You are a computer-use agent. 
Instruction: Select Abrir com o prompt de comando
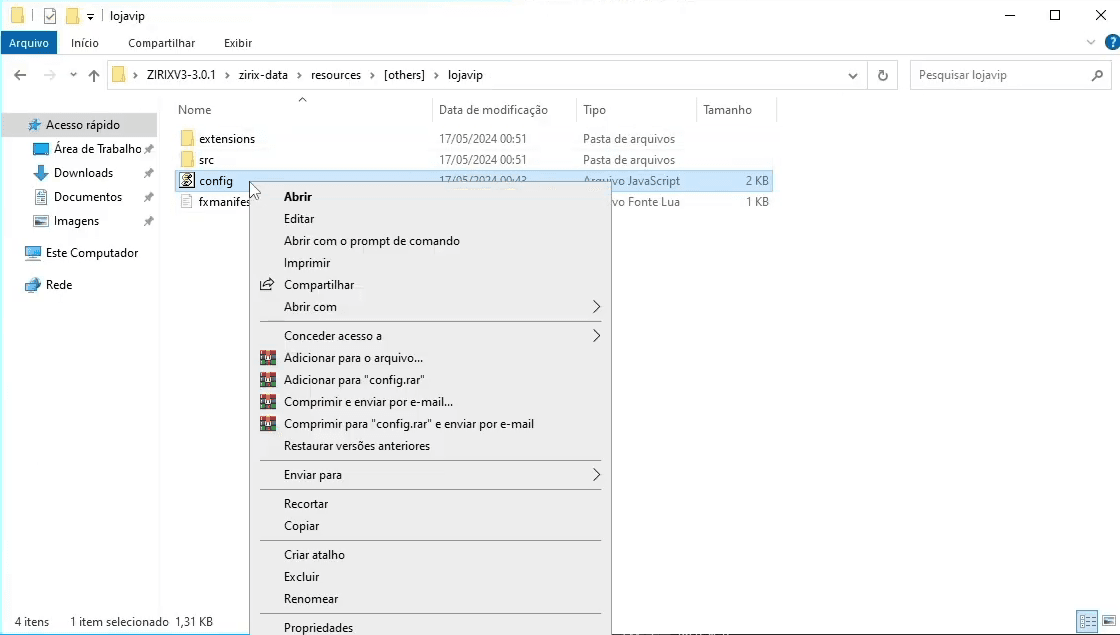coord(372,241)
